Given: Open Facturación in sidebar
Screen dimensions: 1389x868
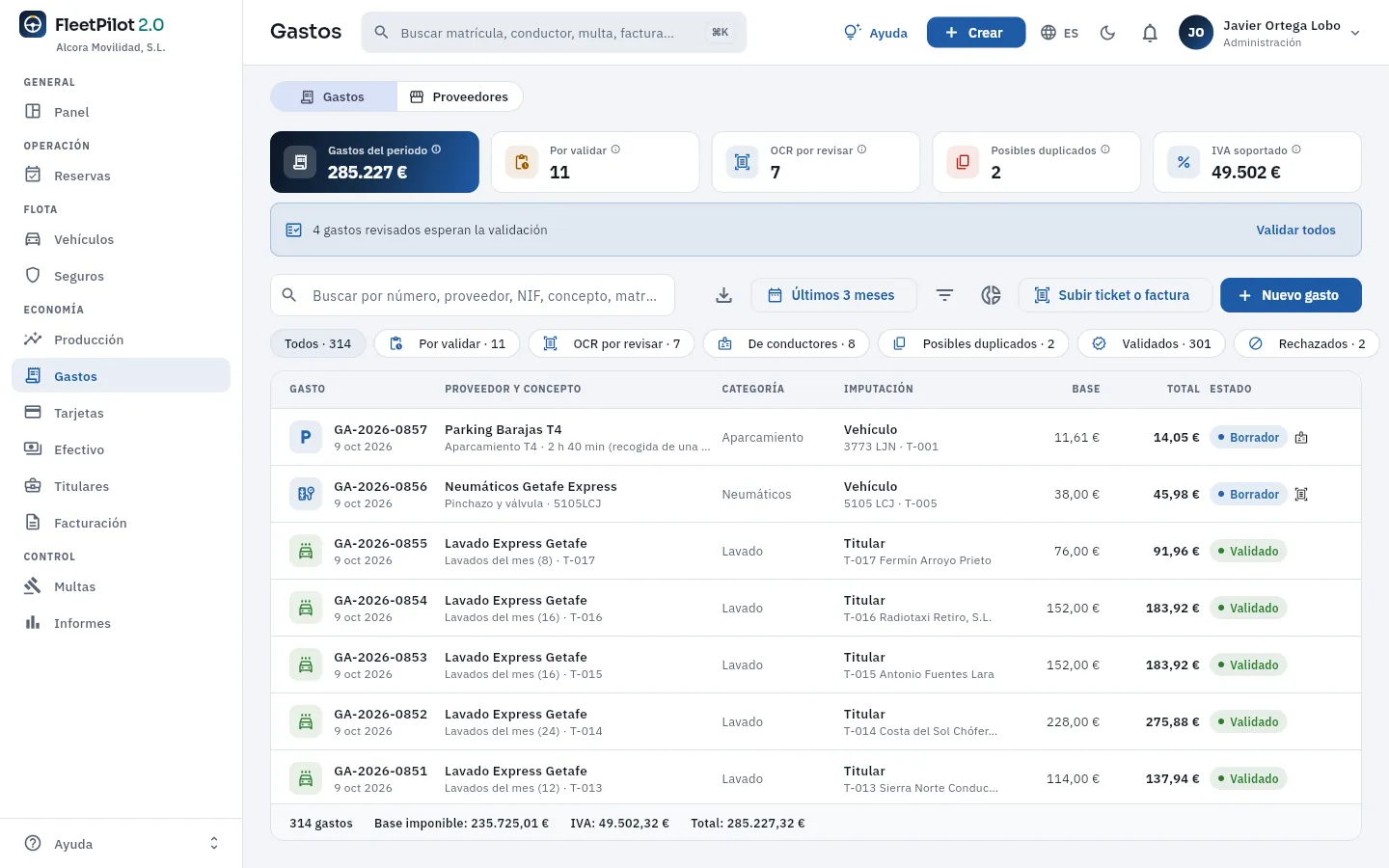Looking at the screenshot, I should click(121, 523).
